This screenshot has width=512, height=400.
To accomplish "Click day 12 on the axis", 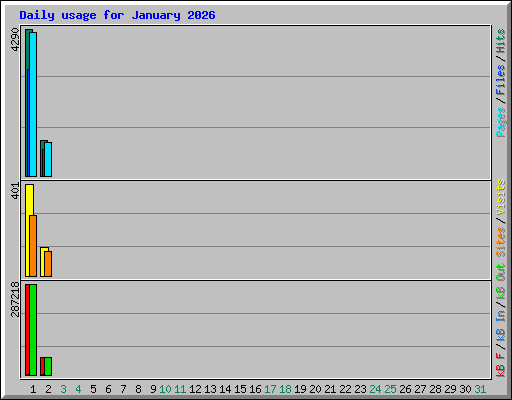I will [195, 389].
